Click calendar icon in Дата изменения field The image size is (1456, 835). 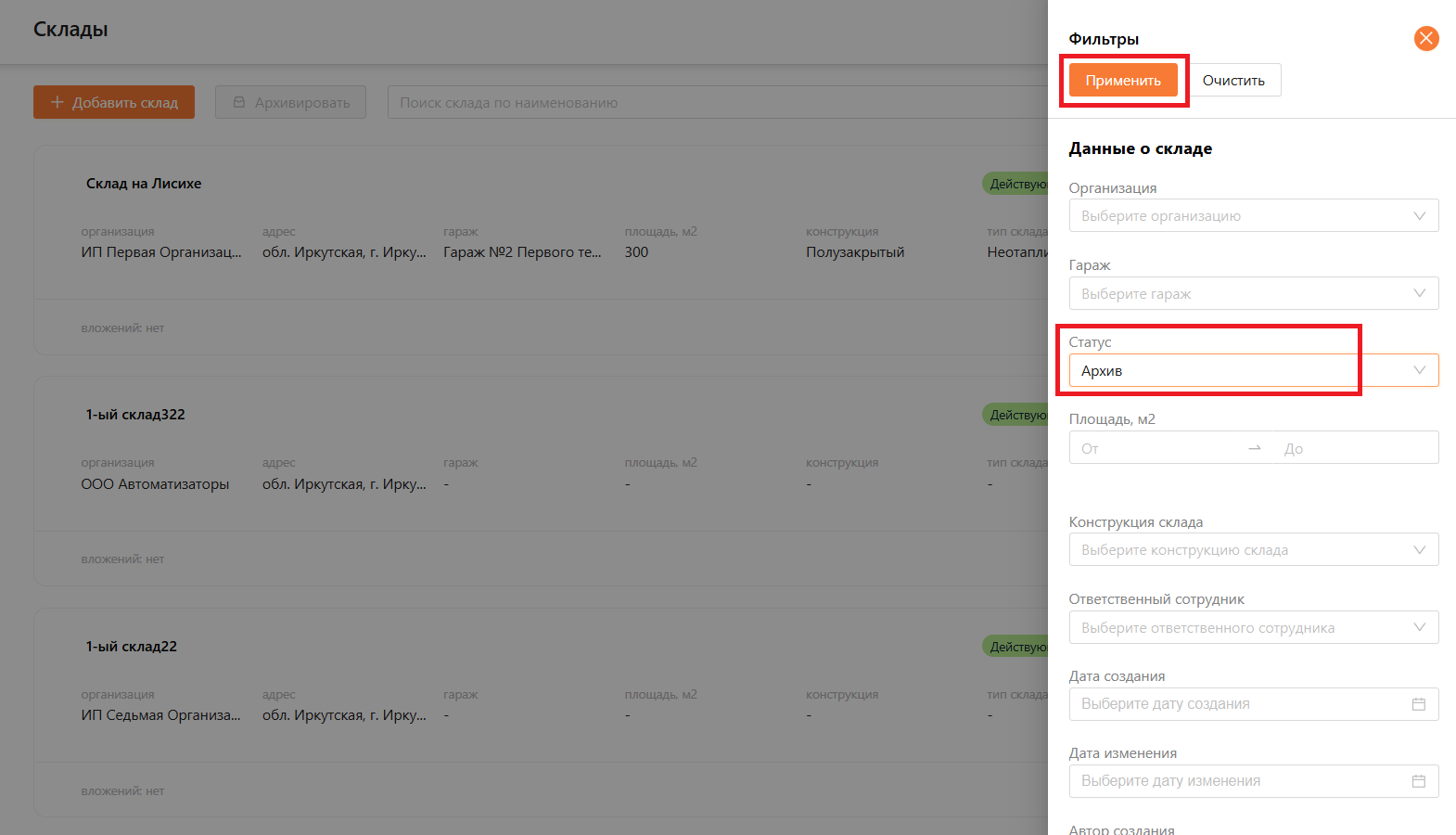[1418, 781]
